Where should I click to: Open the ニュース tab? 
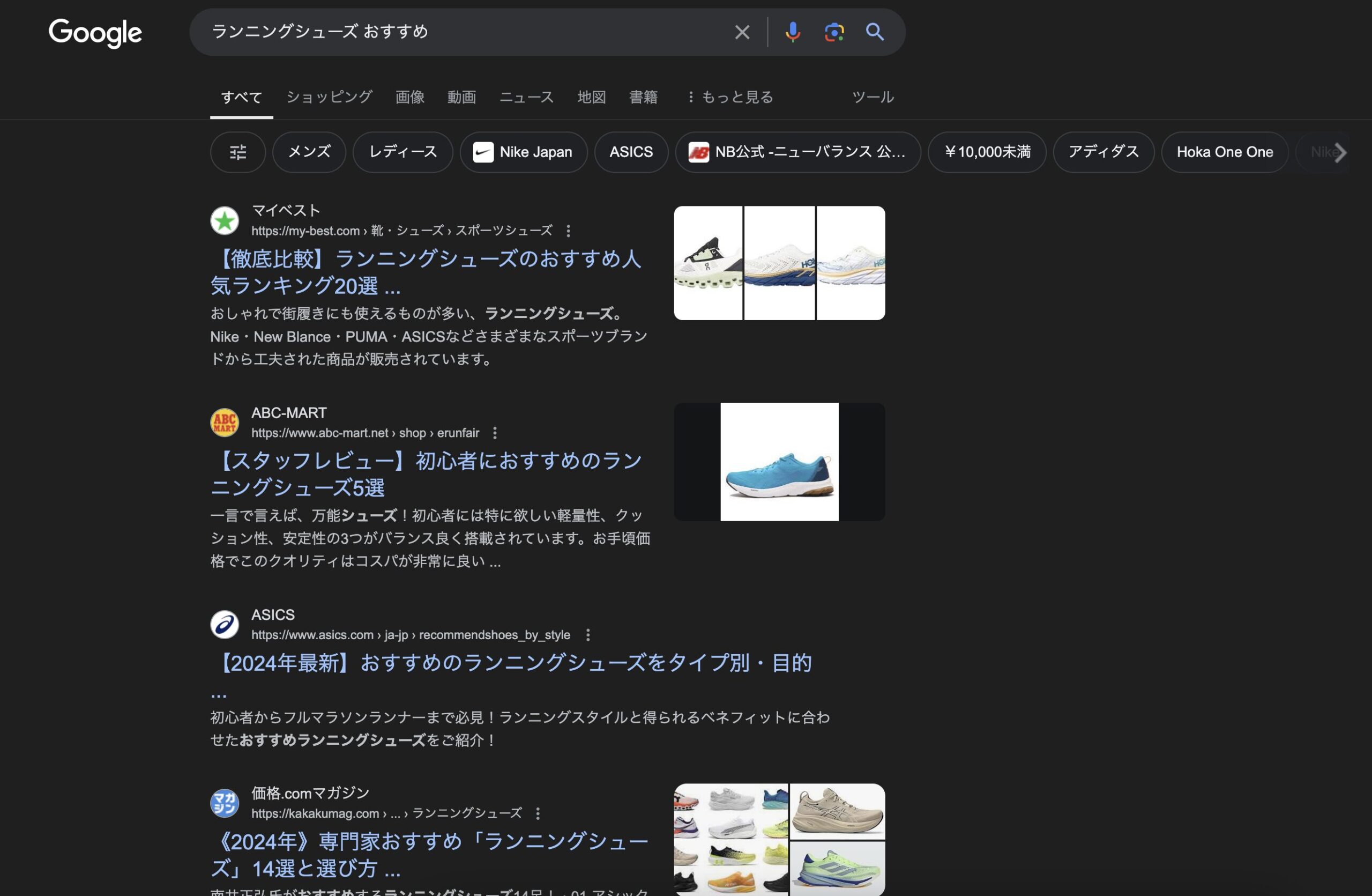click(526, 97)
